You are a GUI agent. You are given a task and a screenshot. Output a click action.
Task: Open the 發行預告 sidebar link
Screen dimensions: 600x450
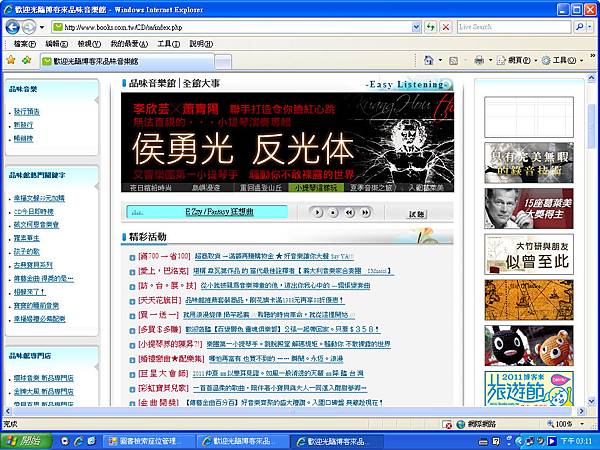[26, 112]
